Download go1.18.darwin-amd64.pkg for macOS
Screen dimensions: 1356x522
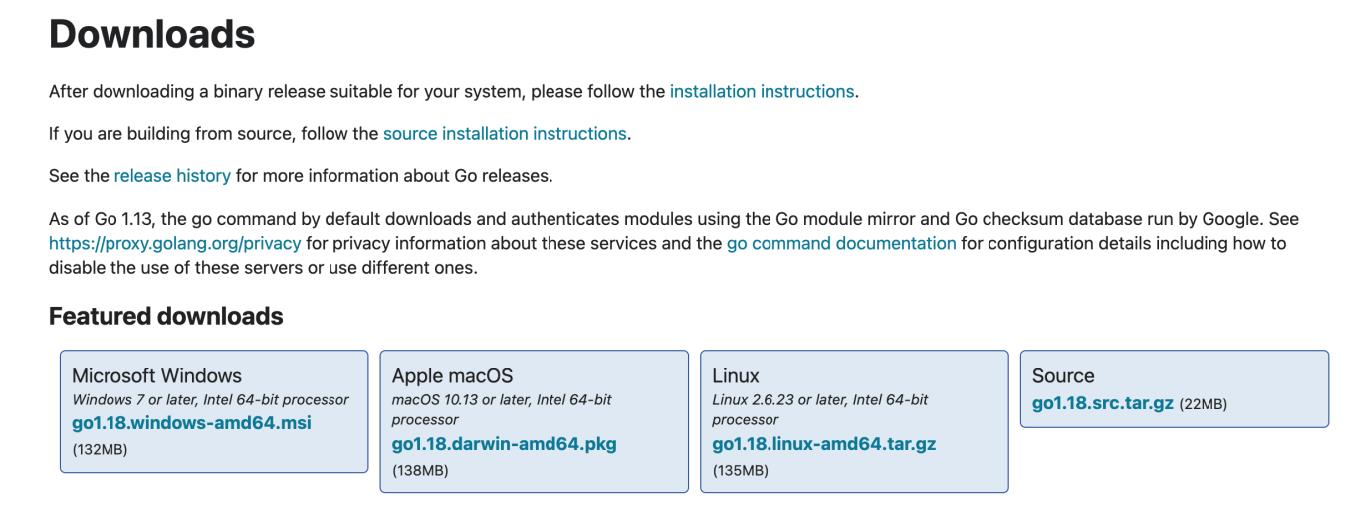tap(504, 445)
